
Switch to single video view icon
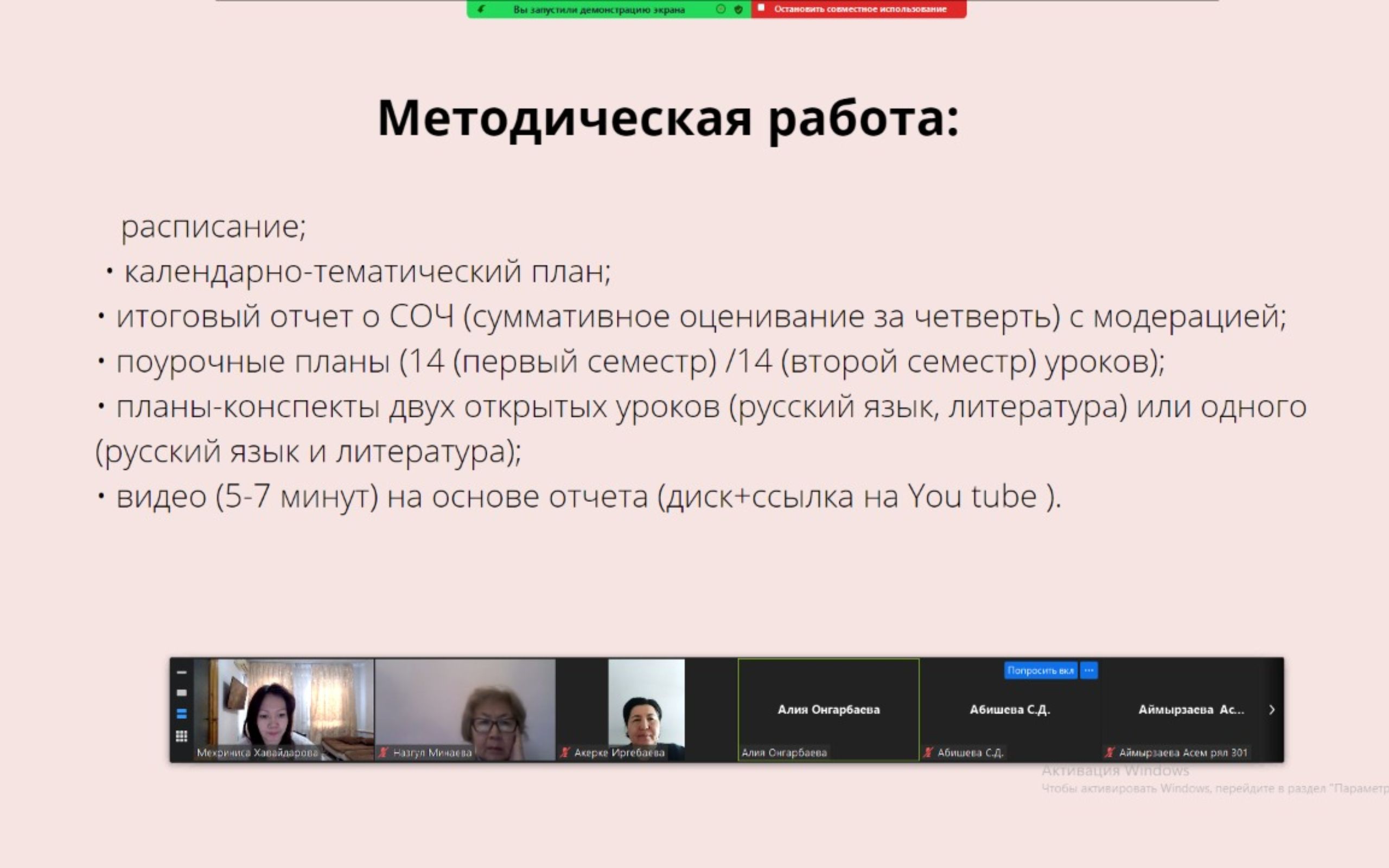coord(181,692)
